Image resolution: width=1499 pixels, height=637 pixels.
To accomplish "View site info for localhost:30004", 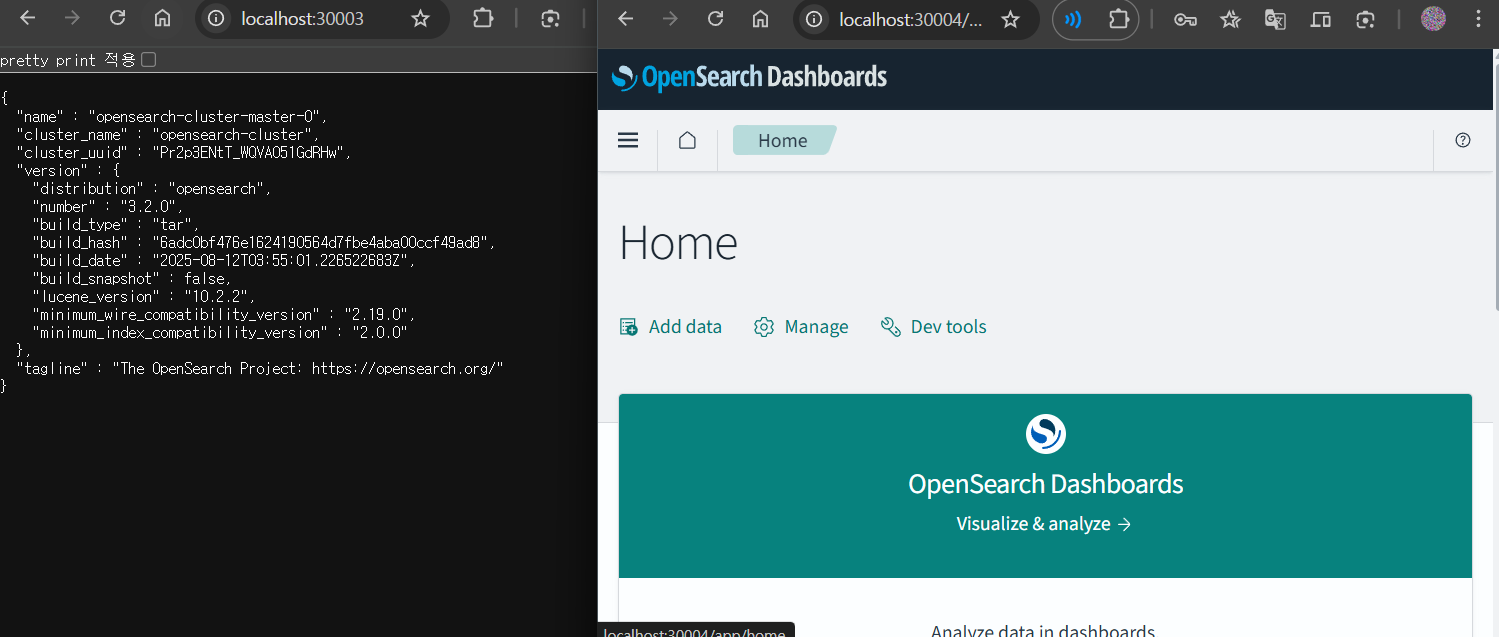I will 815,19.
